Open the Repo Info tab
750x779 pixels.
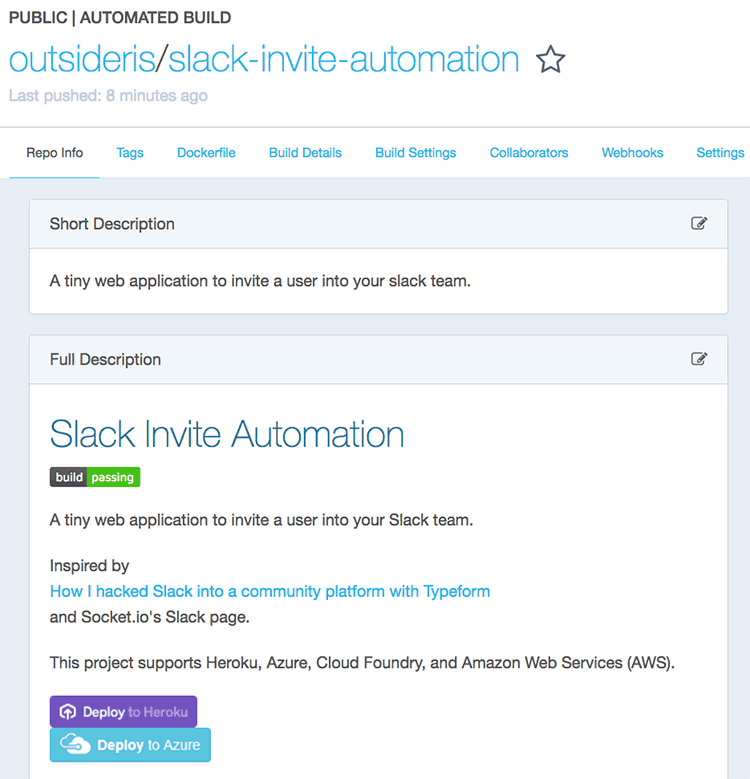(55, 153)
